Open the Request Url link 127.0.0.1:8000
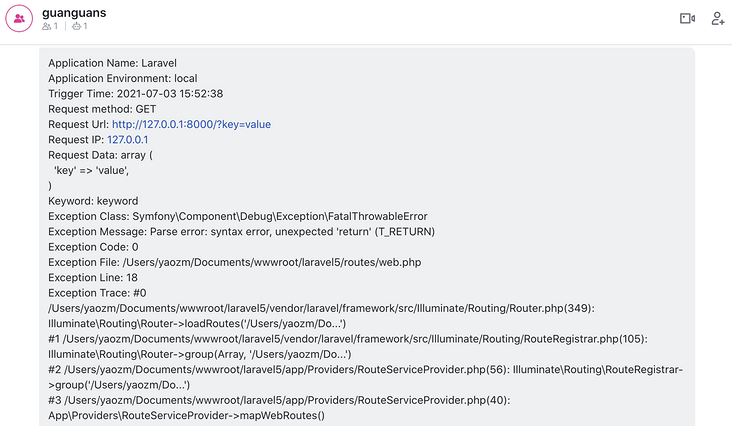 click(191, 125)
